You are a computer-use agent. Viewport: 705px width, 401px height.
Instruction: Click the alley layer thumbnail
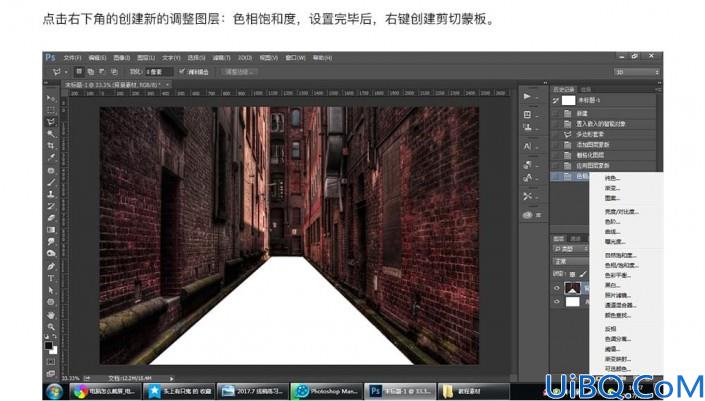[572, 288]
